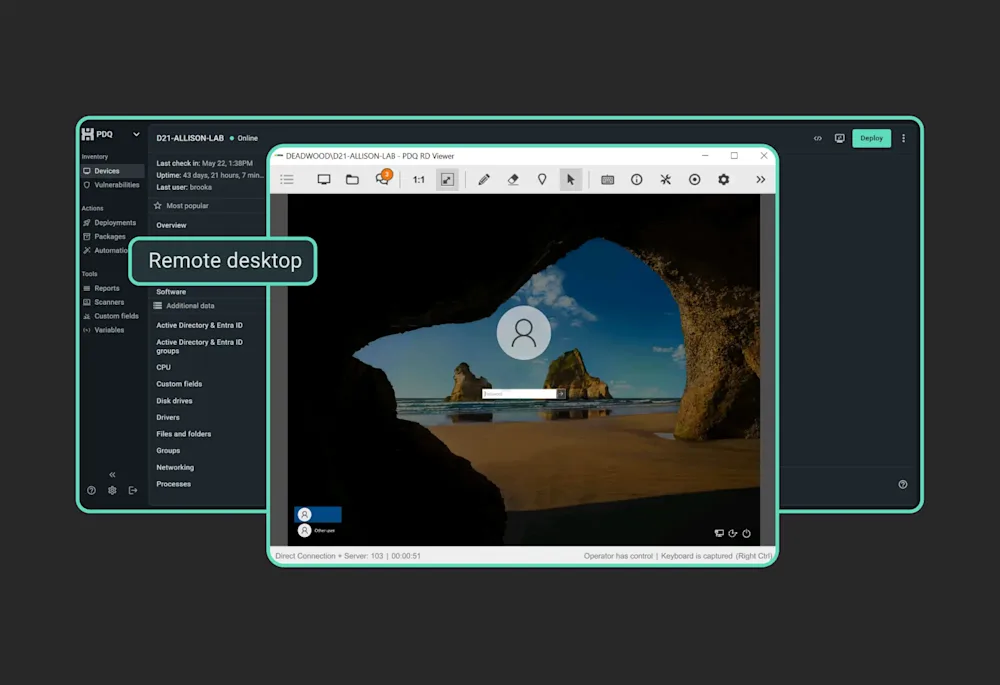This screenshot has height=685, width=1000.
Task: Click the Deploy button
Action: (x=871, y=138)
